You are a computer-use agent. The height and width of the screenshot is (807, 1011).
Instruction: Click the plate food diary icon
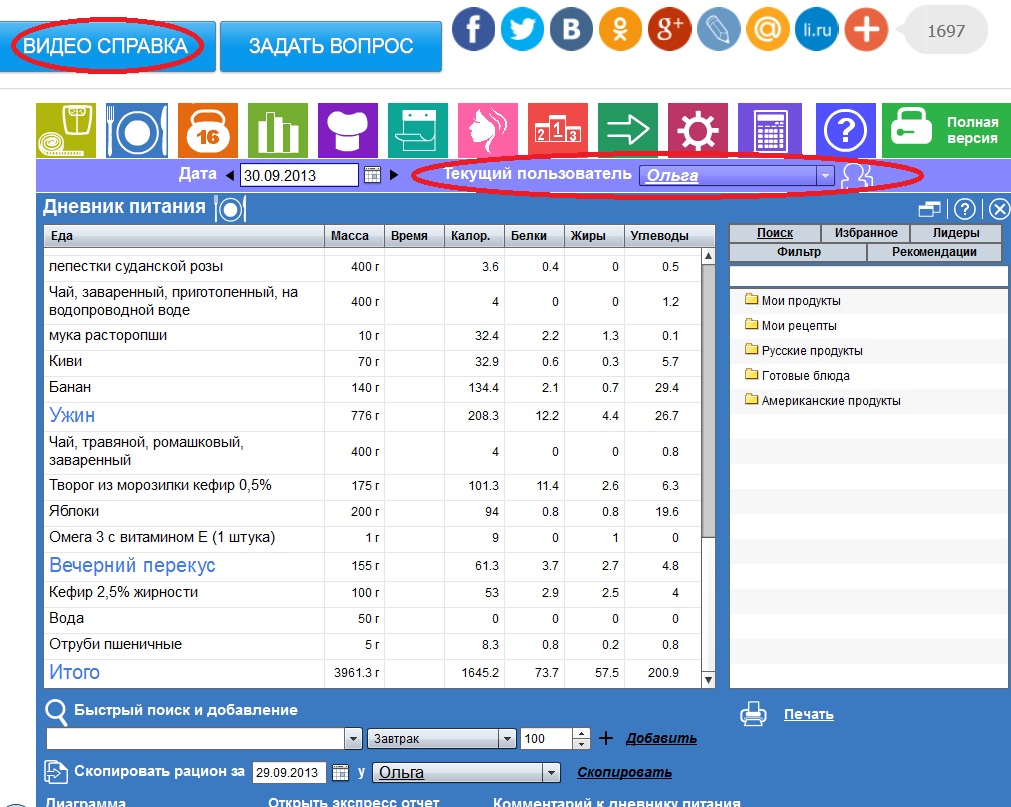click(137, 130)
